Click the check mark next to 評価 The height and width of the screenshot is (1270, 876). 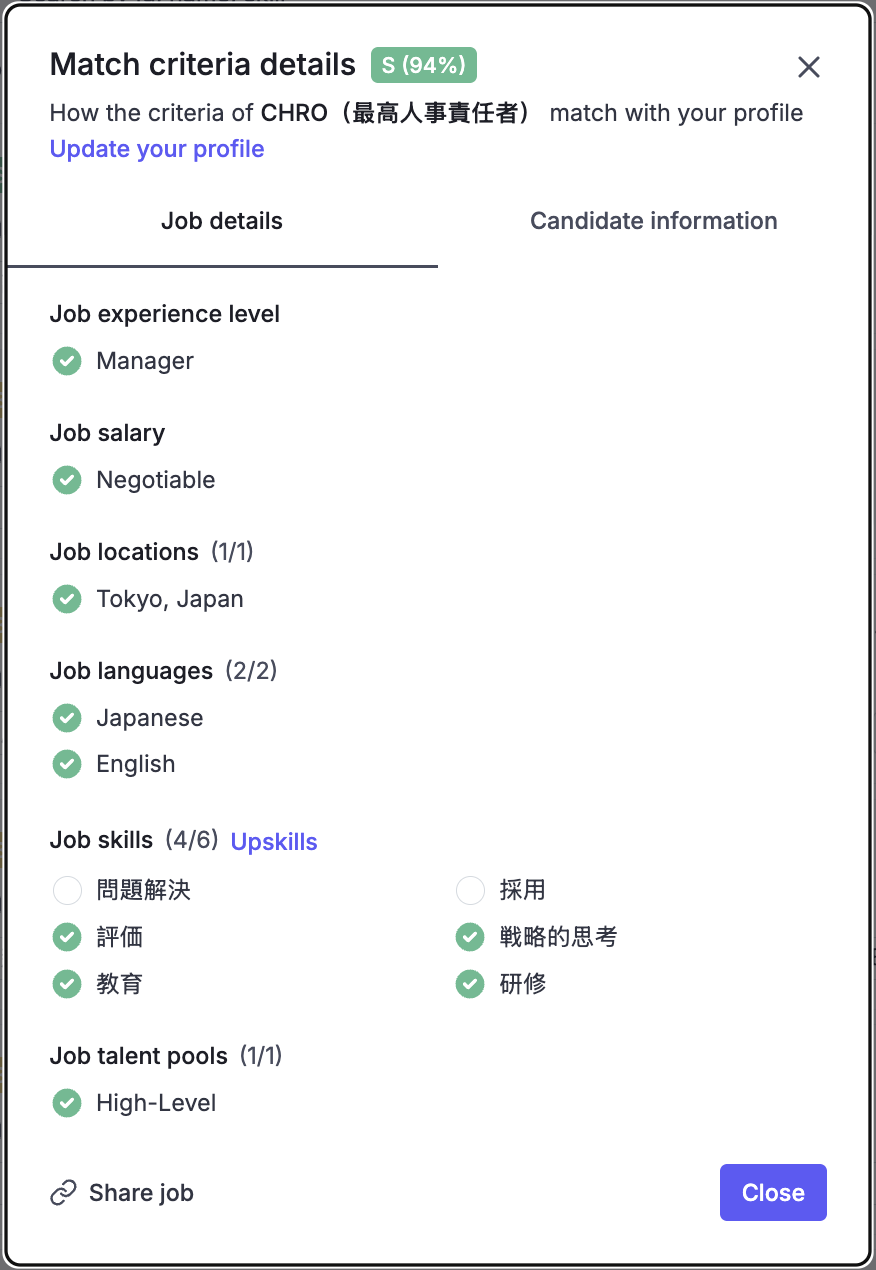click(67, 937)
